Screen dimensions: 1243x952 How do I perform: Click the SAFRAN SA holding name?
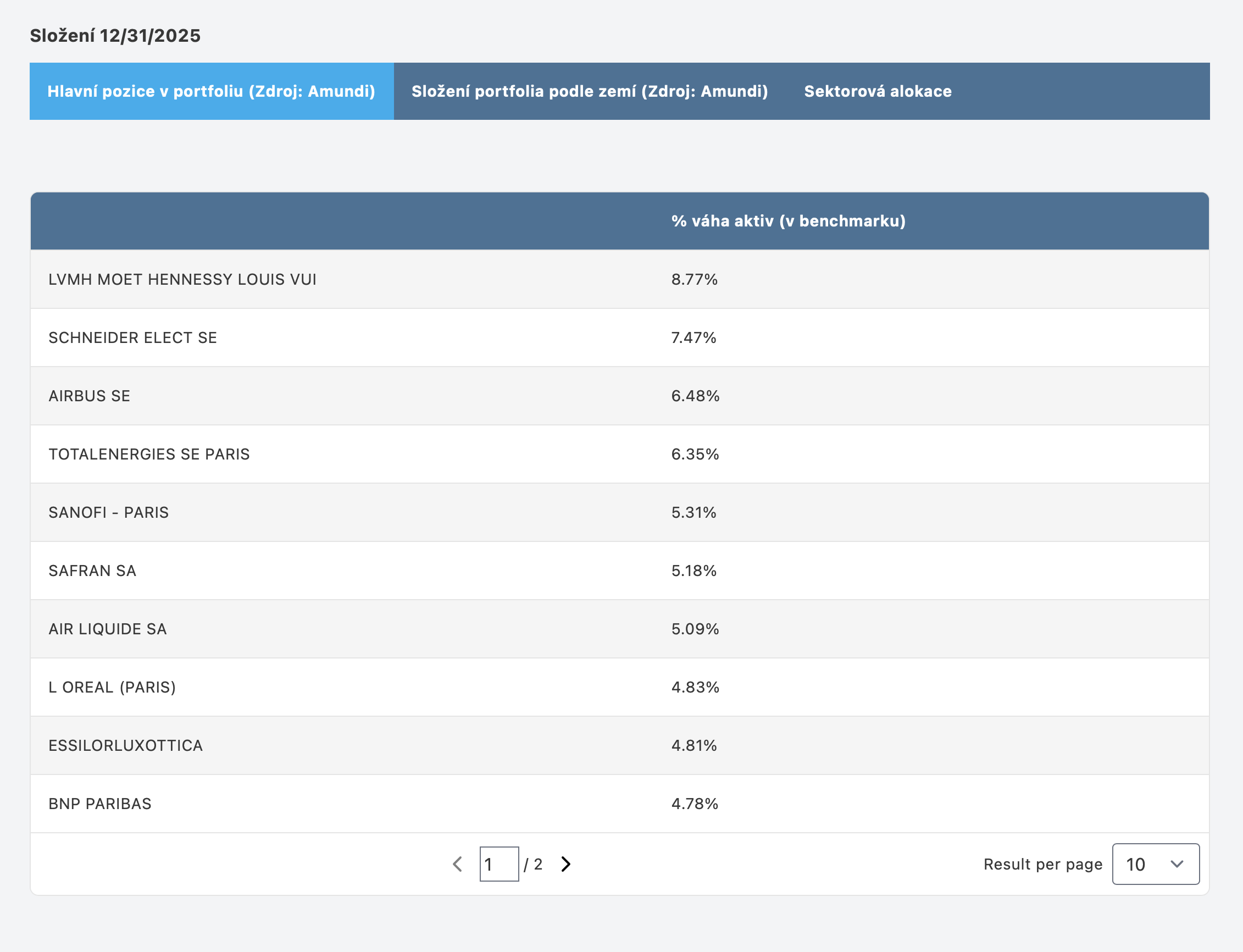(92, 571)
